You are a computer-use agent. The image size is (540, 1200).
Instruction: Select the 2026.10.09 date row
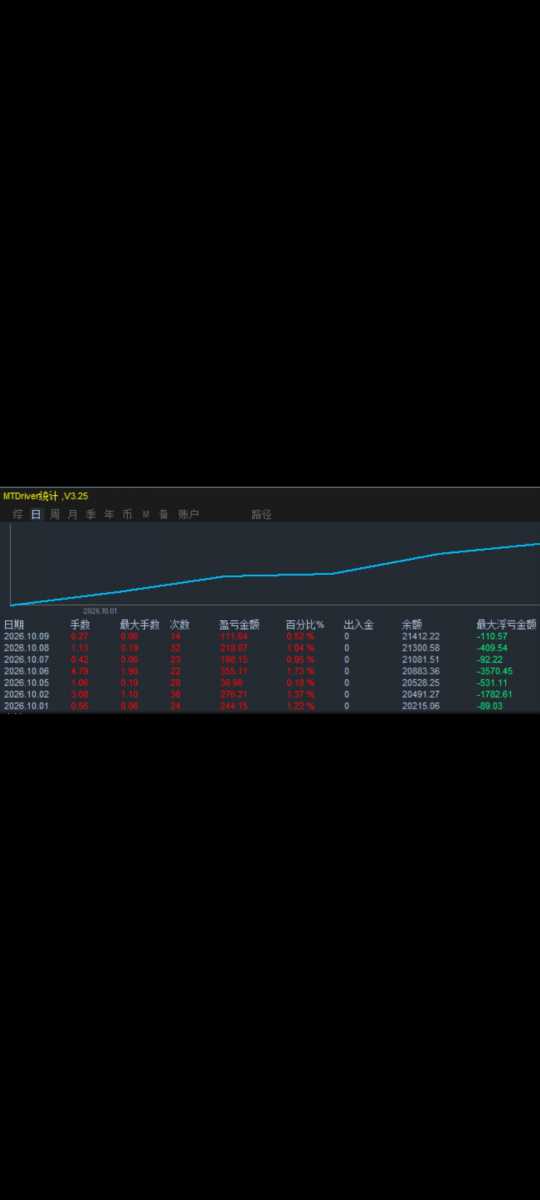pyautogui.click(x=24, y=636)
